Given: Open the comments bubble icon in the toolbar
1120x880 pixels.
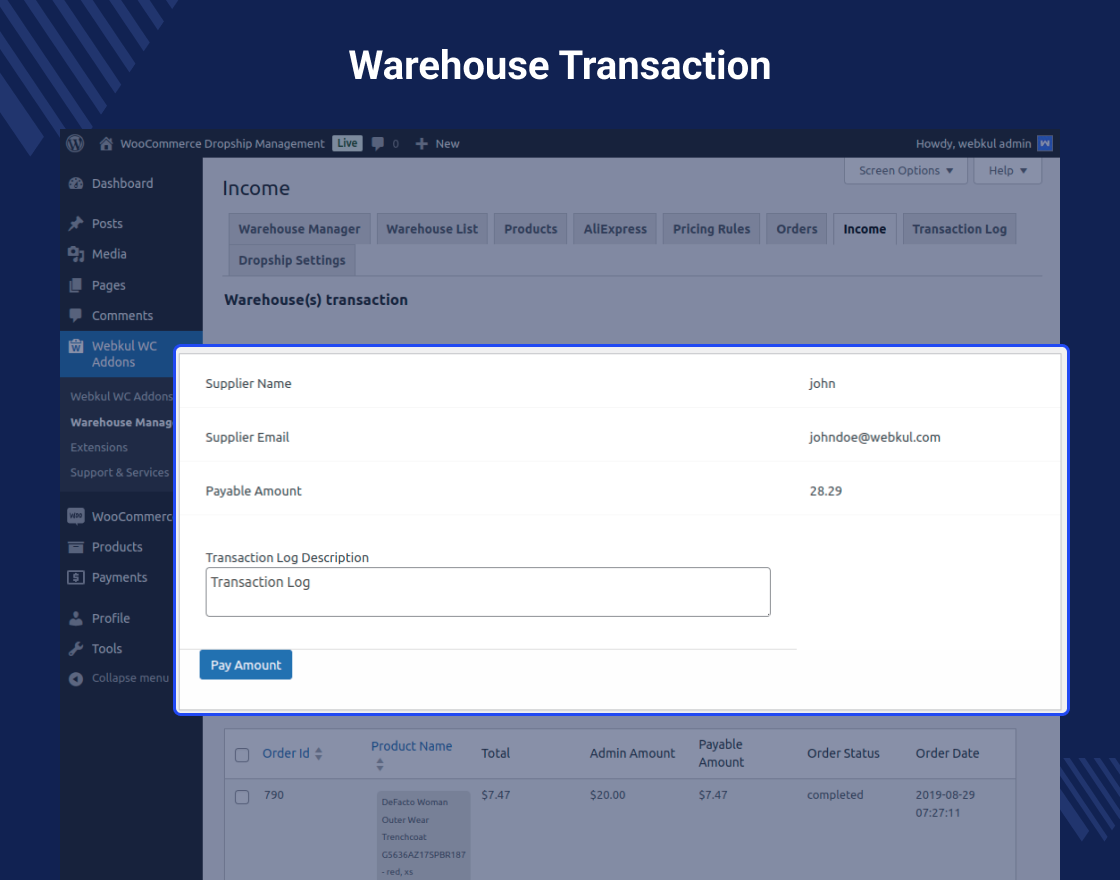Looking at the screenshot, I should pyautogui.click(x=376, y=143).
